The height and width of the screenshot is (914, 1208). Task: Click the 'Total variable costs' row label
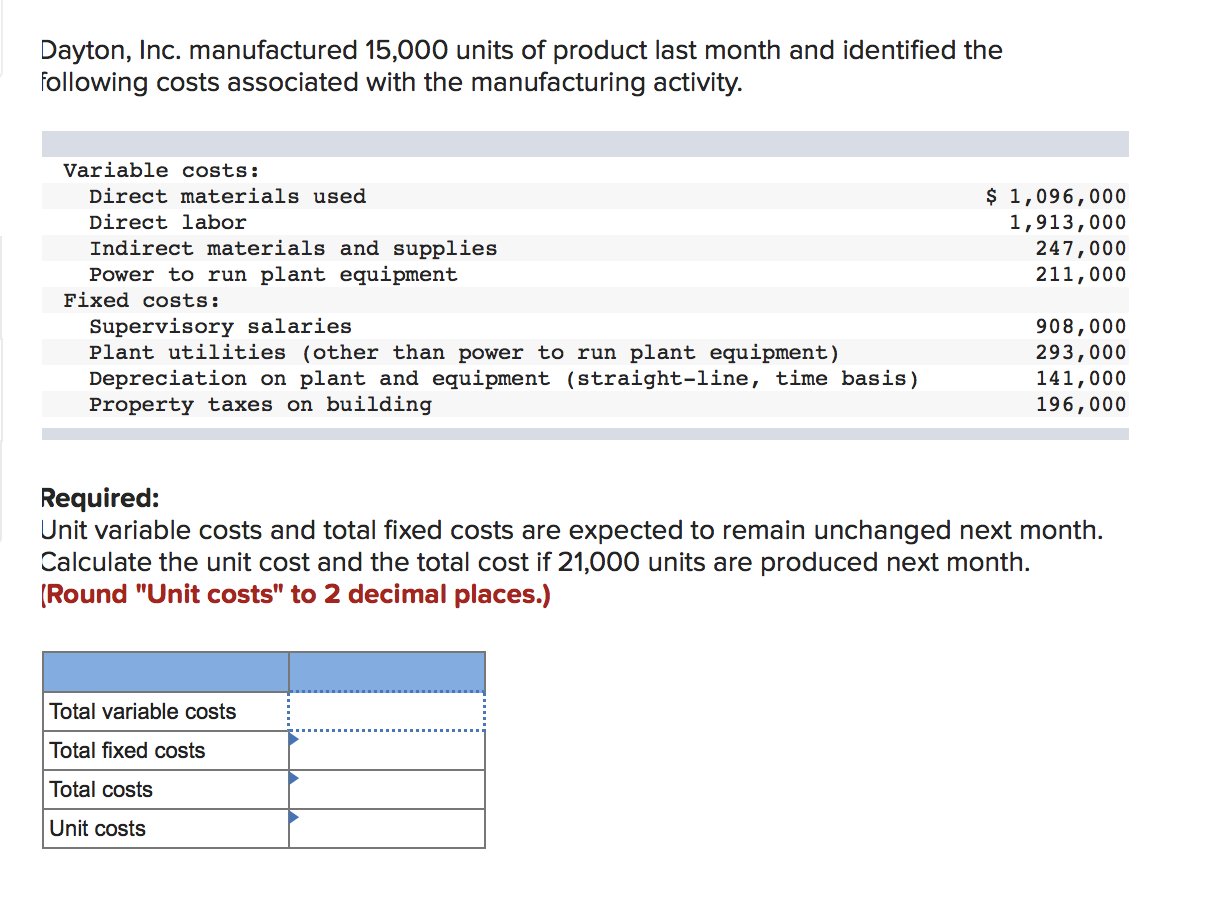pos(143,712)
